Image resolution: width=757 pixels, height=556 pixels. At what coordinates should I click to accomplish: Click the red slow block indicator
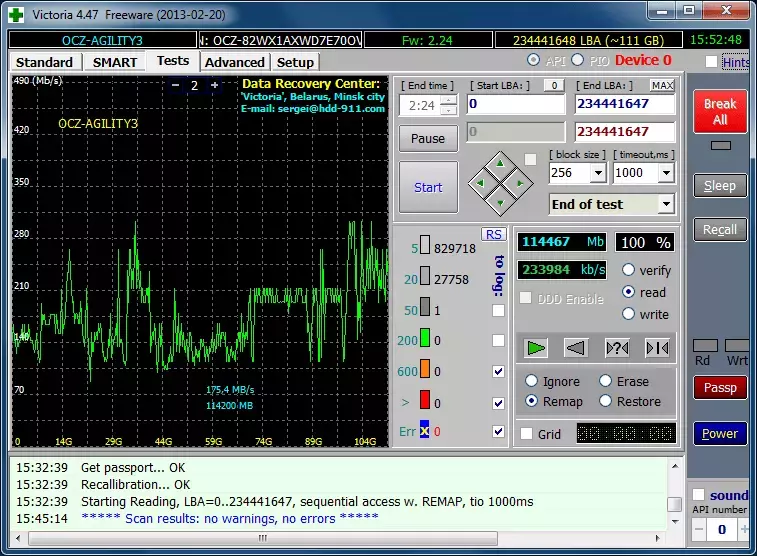pyautogui.click(x=425, y=400)
